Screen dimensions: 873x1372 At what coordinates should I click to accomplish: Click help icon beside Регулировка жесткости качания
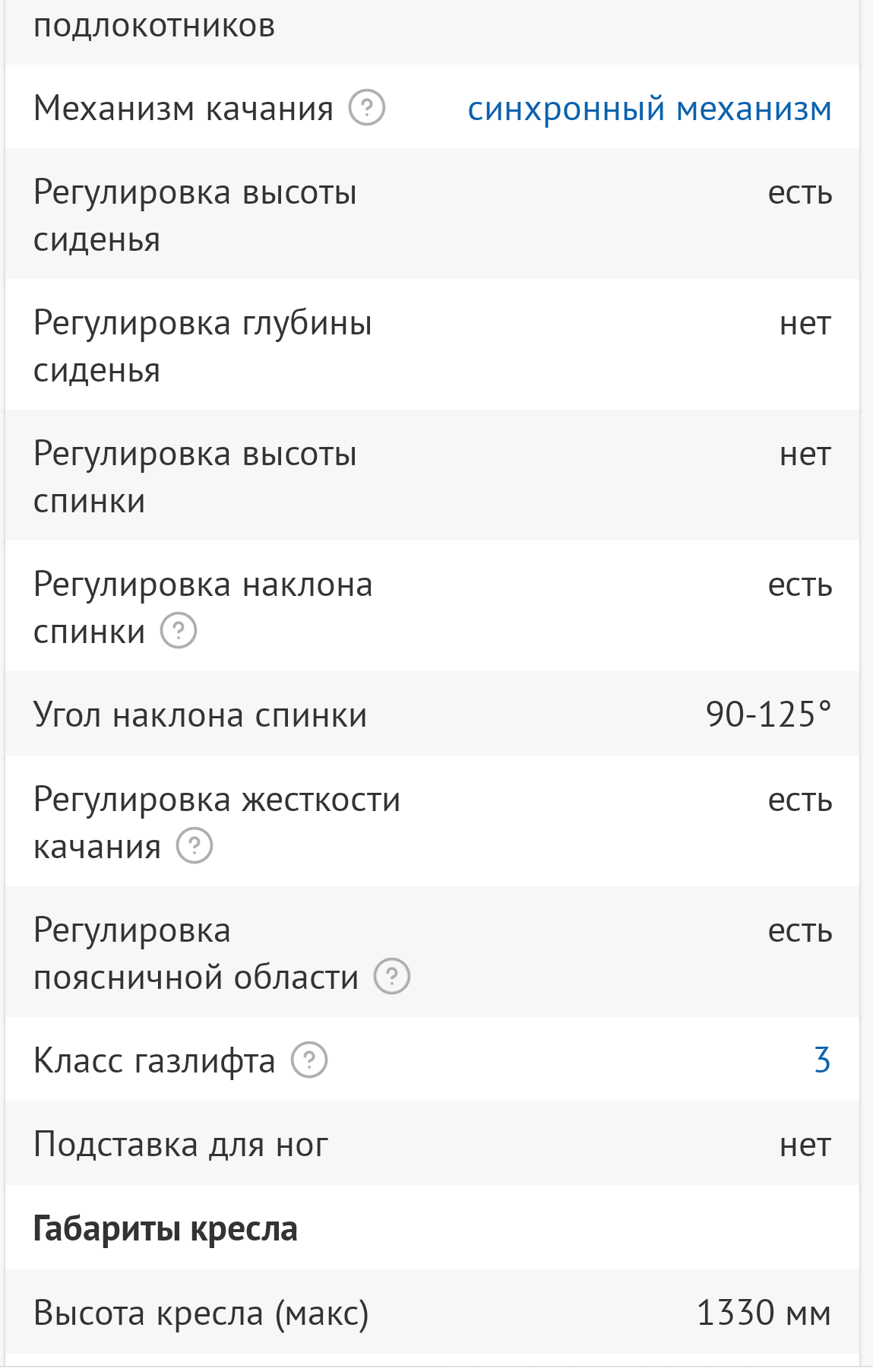tap(195, 846)
